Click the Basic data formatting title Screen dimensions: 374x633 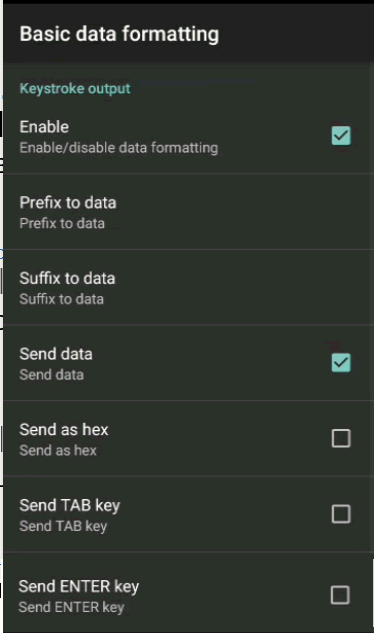(120, 34)
